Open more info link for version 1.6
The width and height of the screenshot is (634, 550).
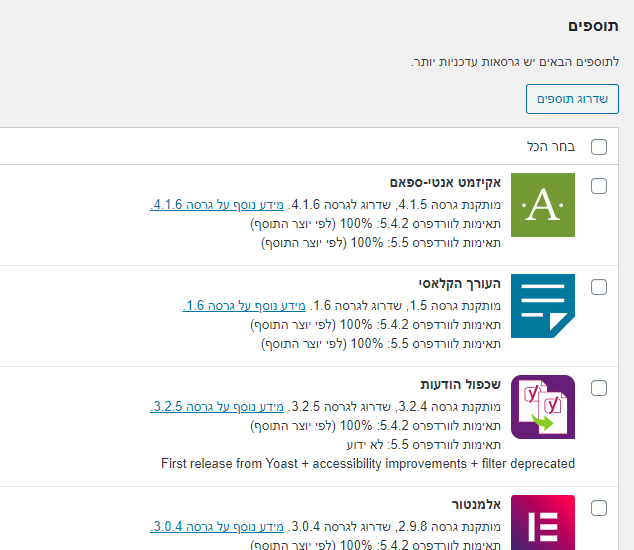pos(244,306)
